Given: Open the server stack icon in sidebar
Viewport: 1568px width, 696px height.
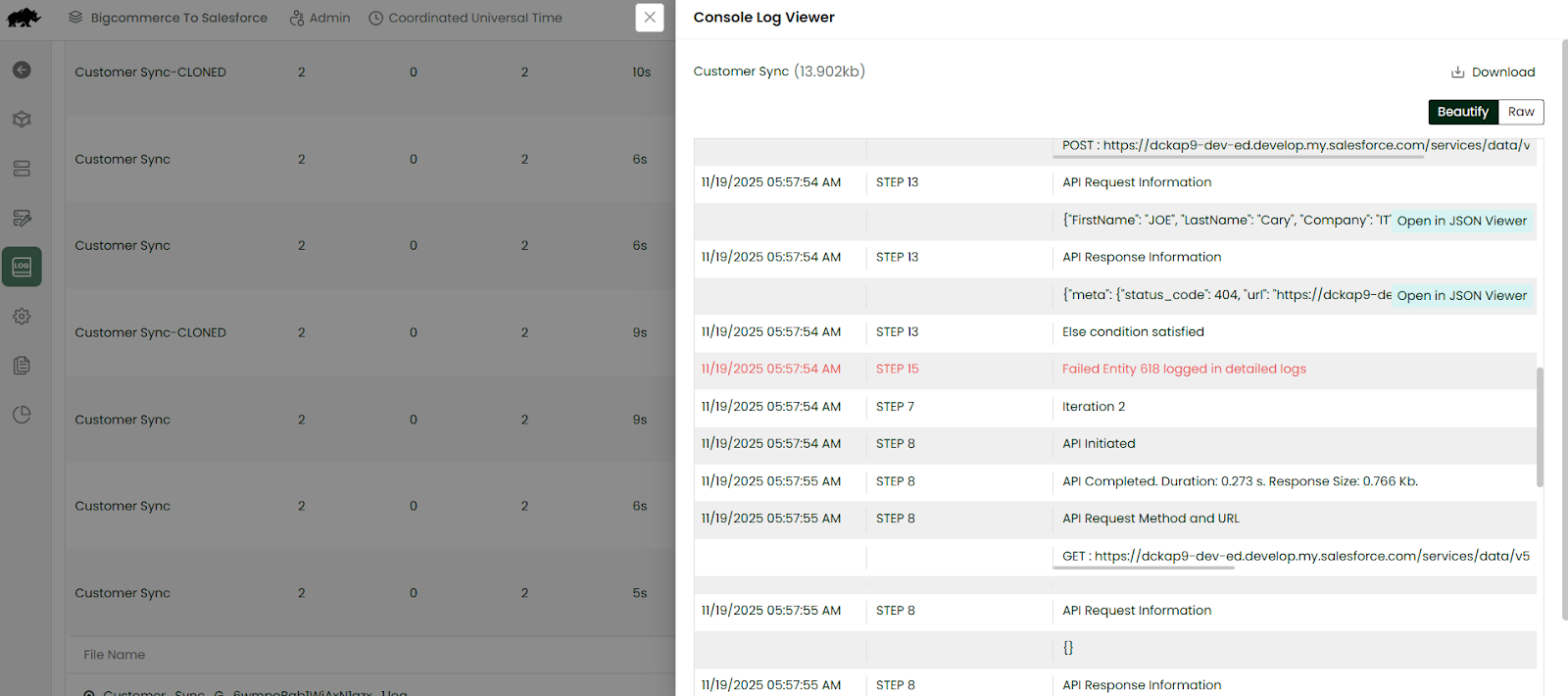Looking at the screenshot, I should pyautogui.click(x=22, y=169).
